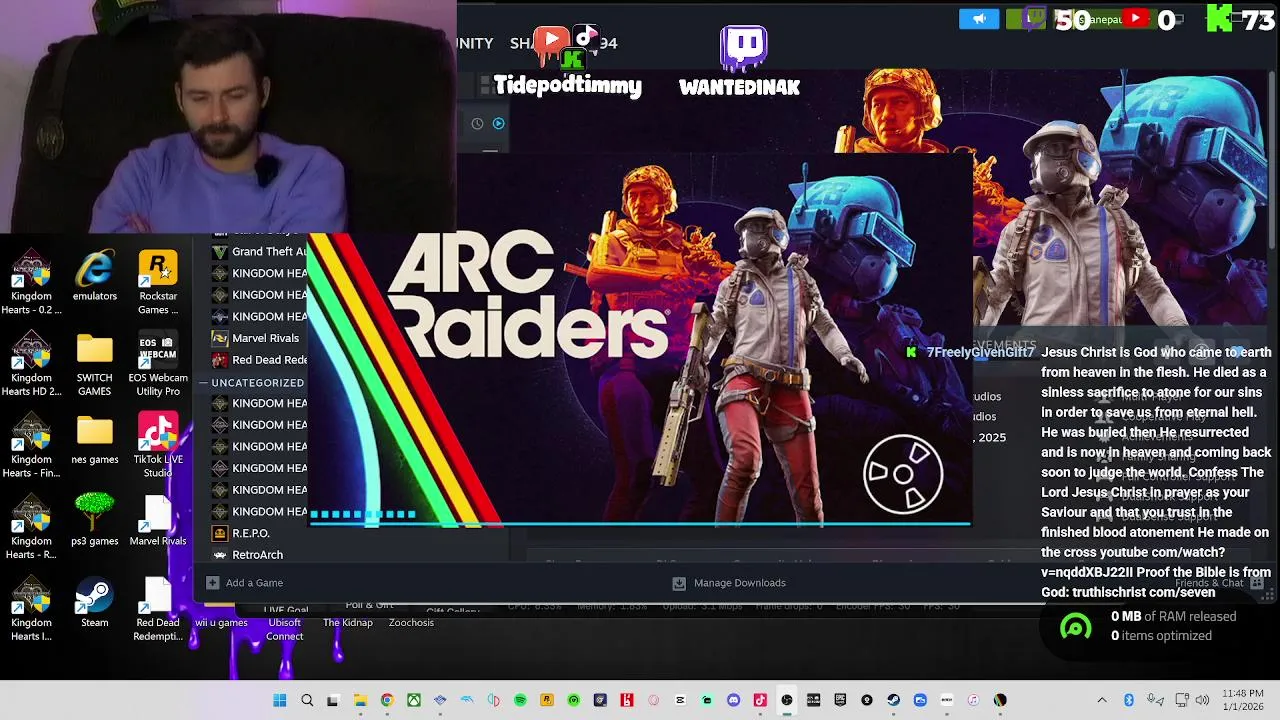
Task: Open the Windows Start menu
Action: 280,700
